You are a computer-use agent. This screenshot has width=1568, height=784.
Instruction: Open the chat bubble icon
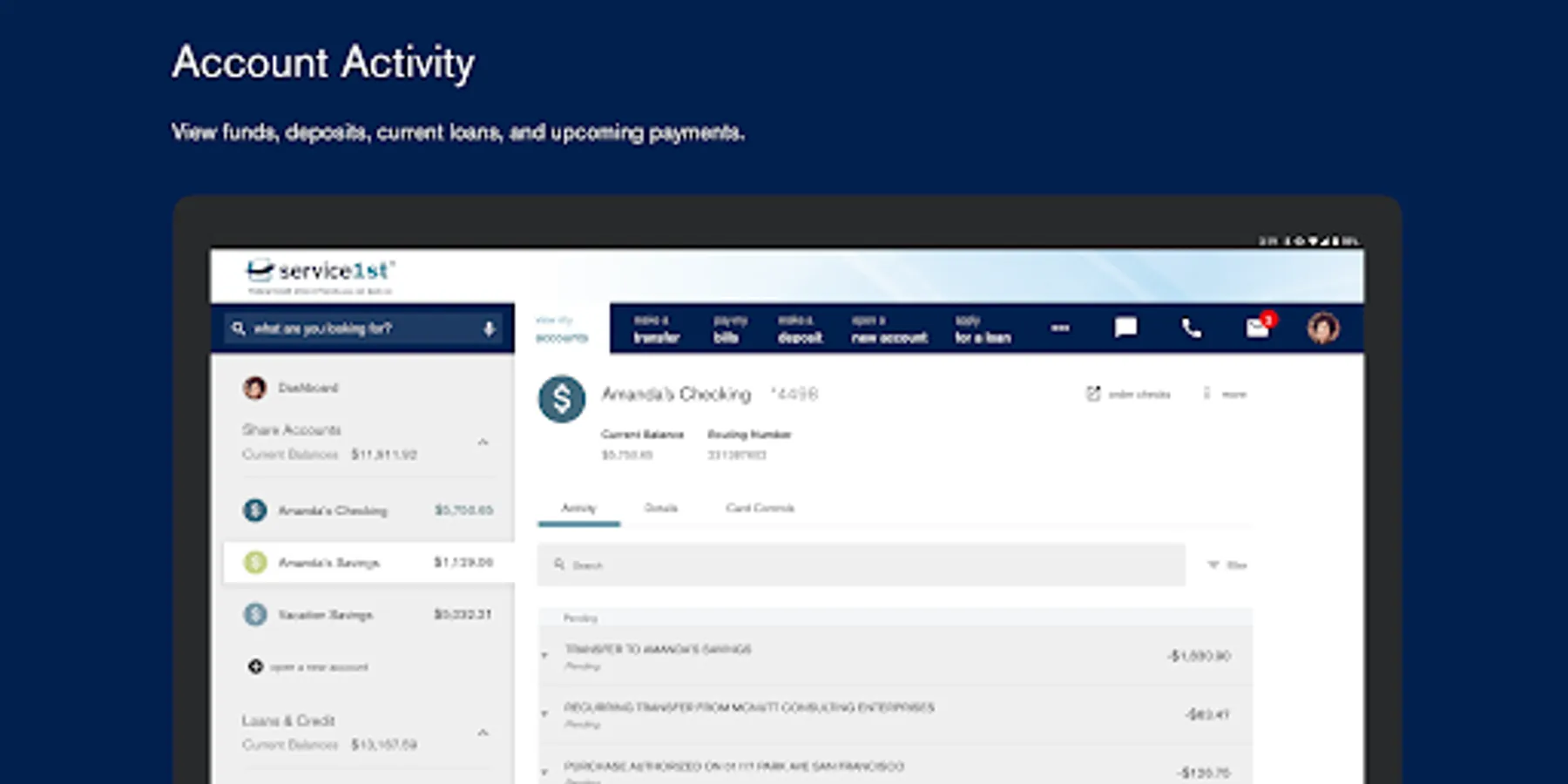1125,328
